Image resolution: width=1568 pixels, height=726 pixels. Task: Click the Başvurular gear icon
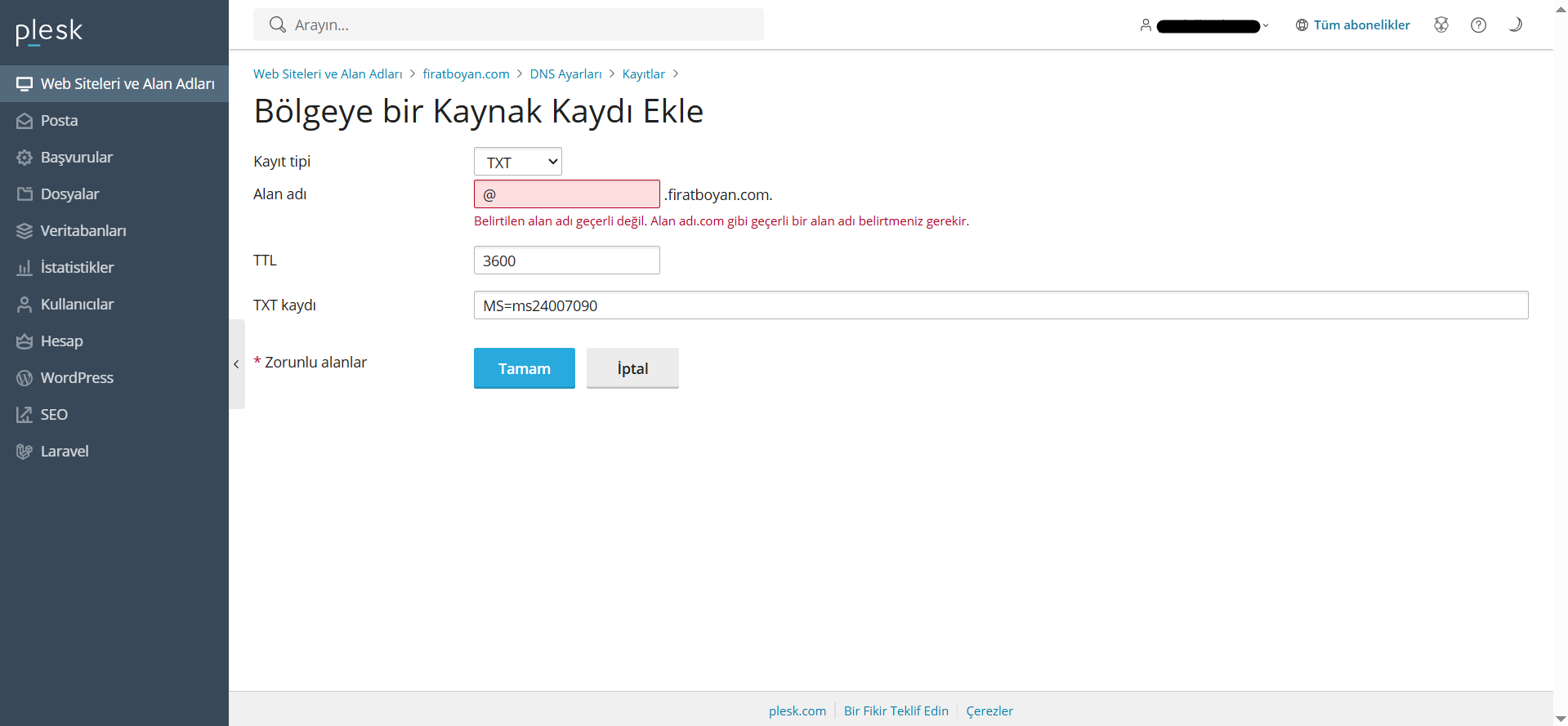(x=25, y=157)
